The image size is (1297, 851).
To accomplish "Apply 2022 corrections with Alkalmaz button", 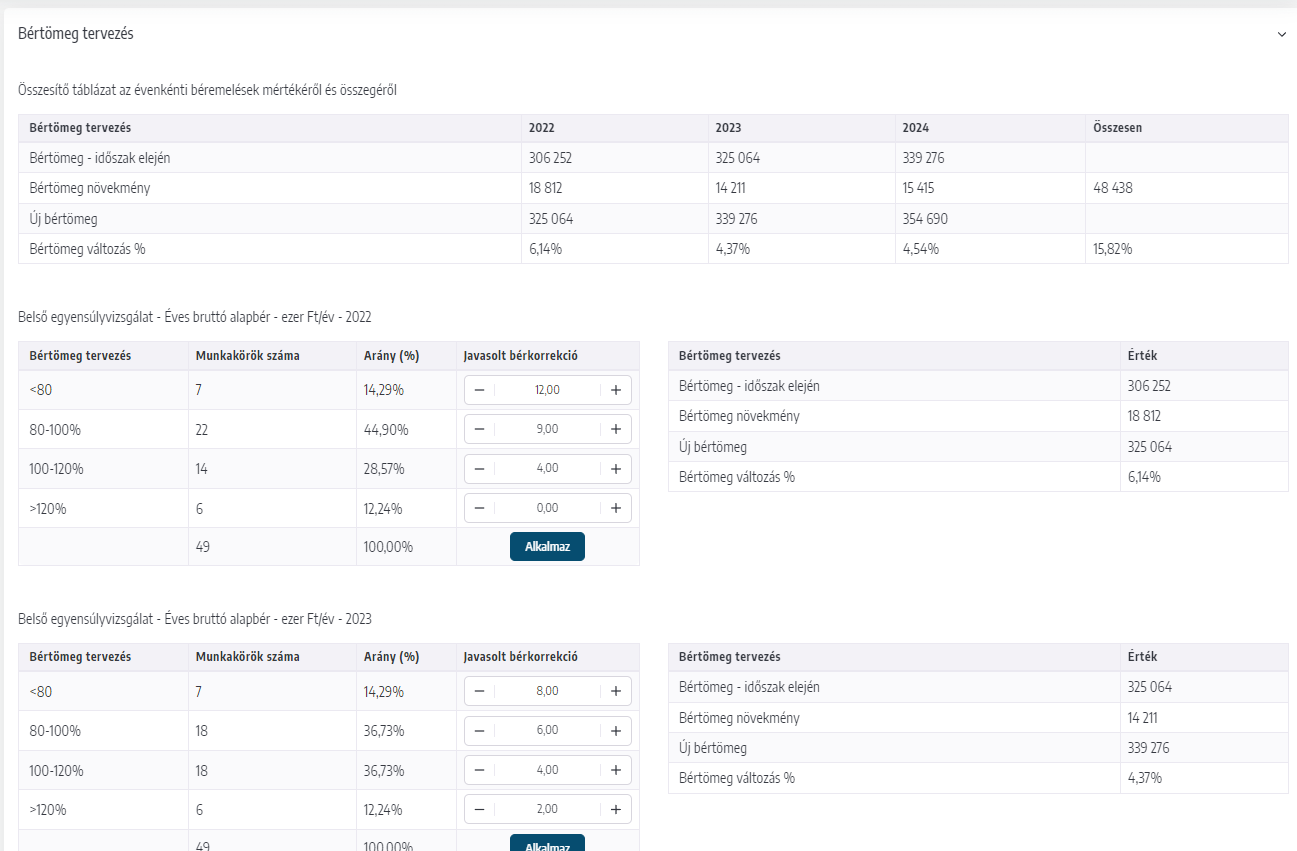I will [547, 547].
